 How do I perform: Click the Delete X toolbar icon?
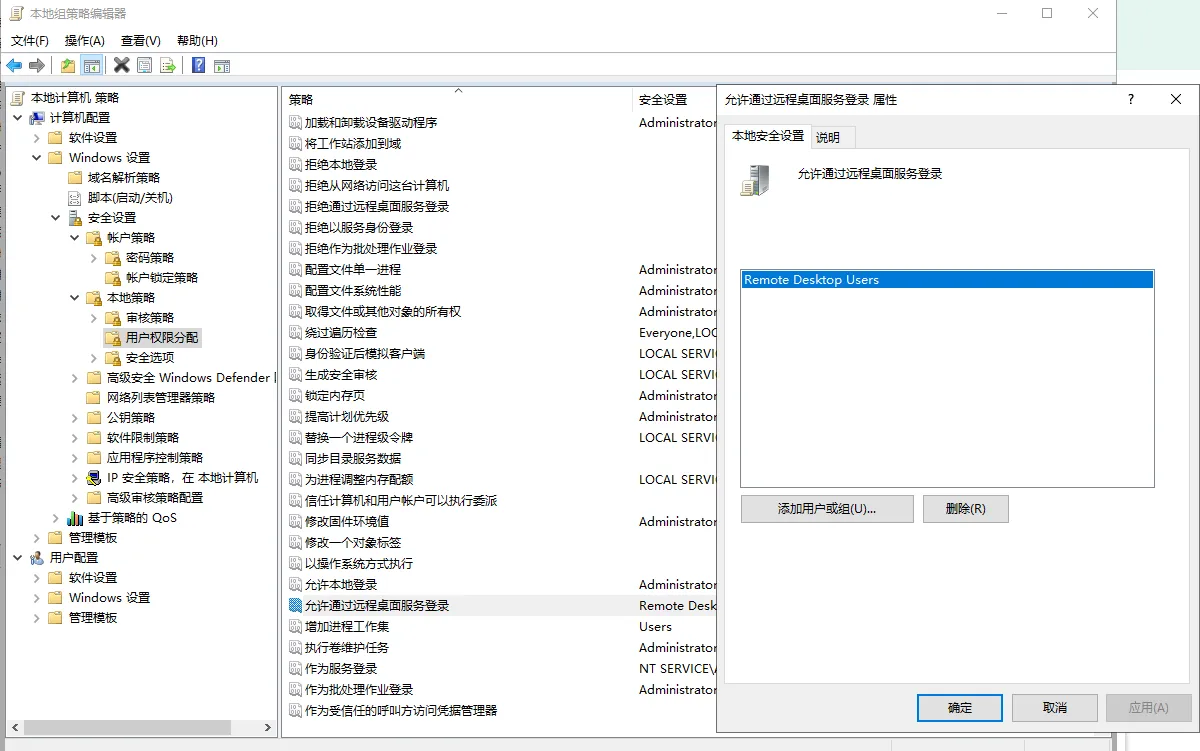coord(121,66)
